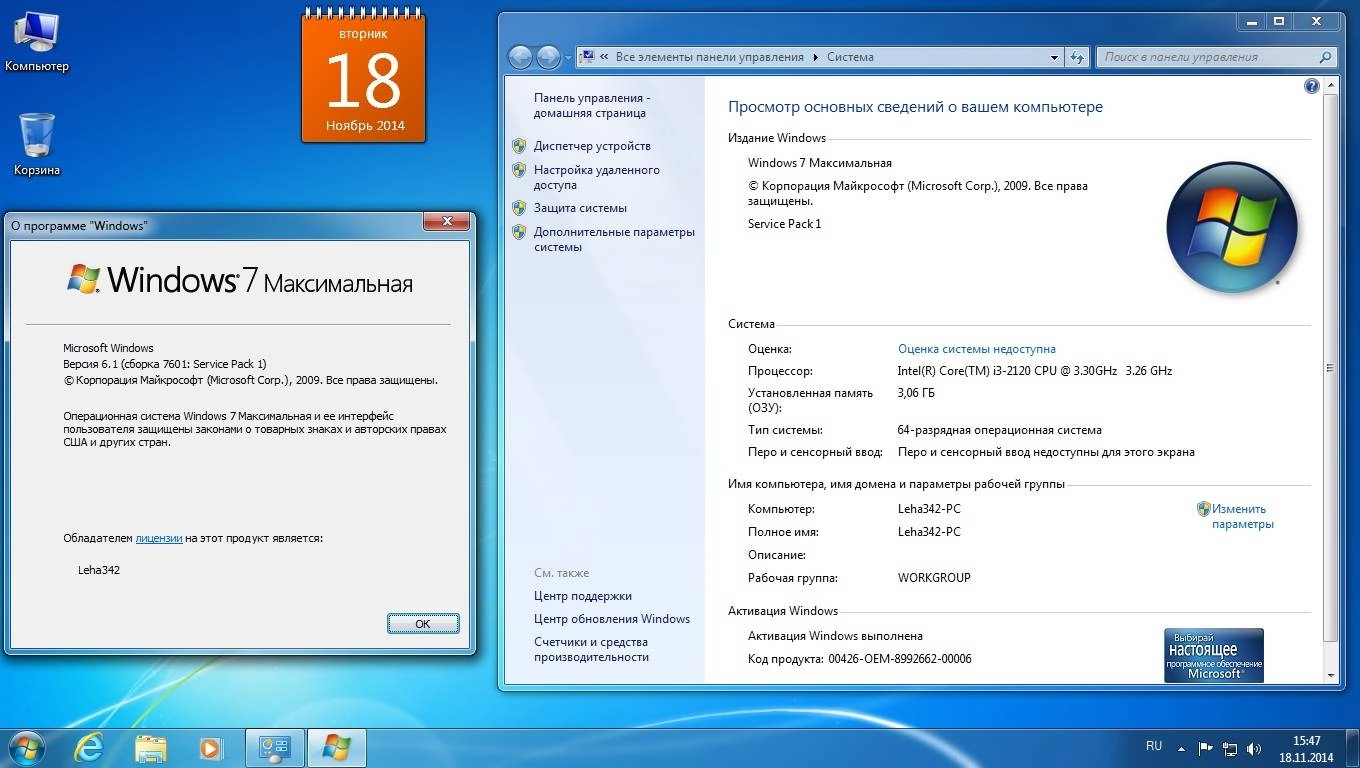The image size is (1360, 768).
Task: Open the Корзина recycle bin icon
Action: point(36,145)
